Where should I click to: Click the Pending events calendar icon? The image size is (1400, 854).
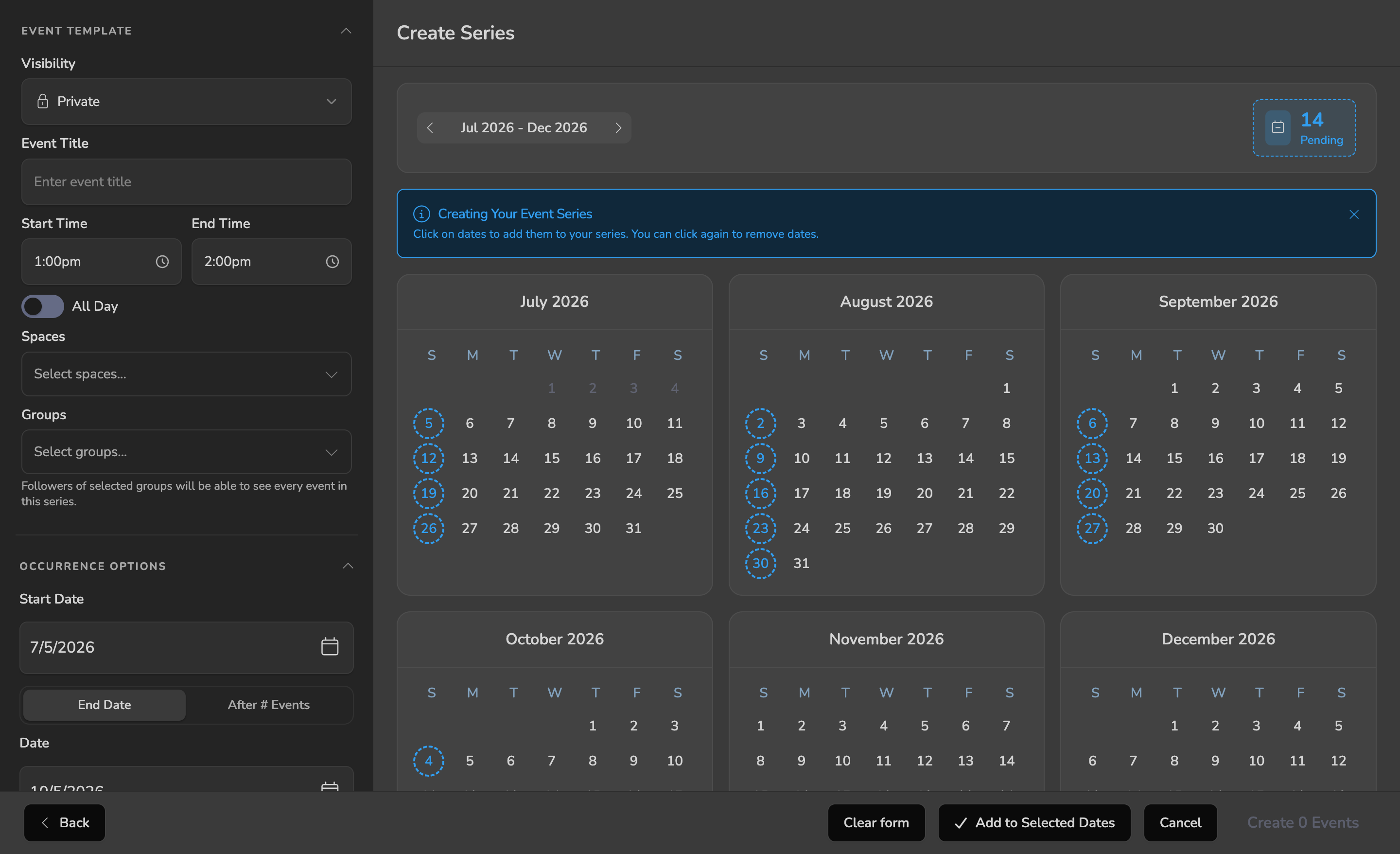click(x=1278, y=127)
